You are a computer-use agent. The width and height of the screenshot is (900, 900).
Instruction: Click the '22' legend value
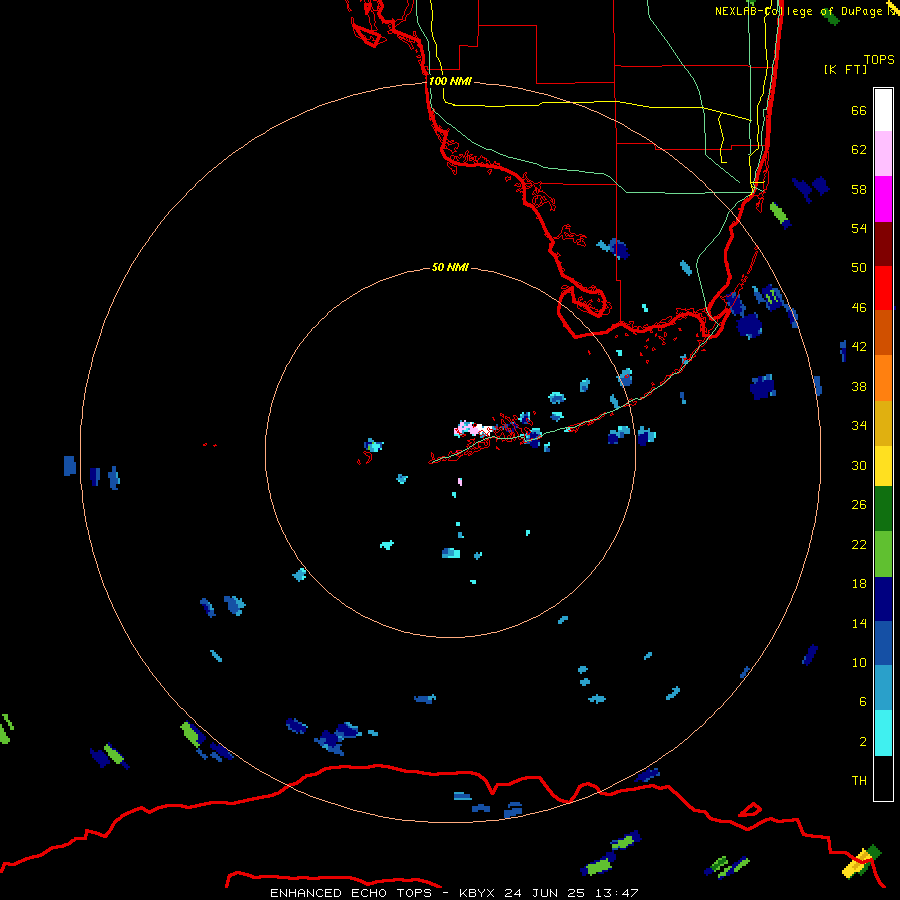(x=859, y=544)
